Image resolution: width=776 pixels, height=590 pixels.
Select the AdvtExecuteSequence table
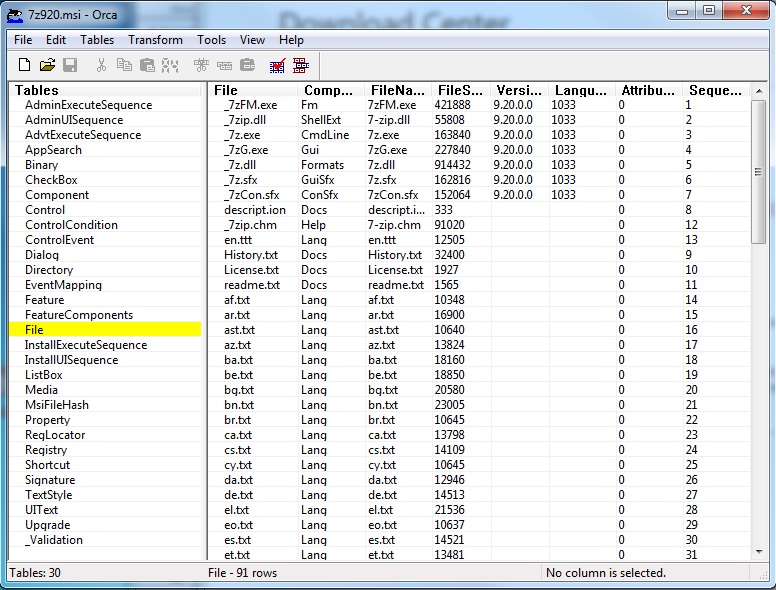[83, 135]
